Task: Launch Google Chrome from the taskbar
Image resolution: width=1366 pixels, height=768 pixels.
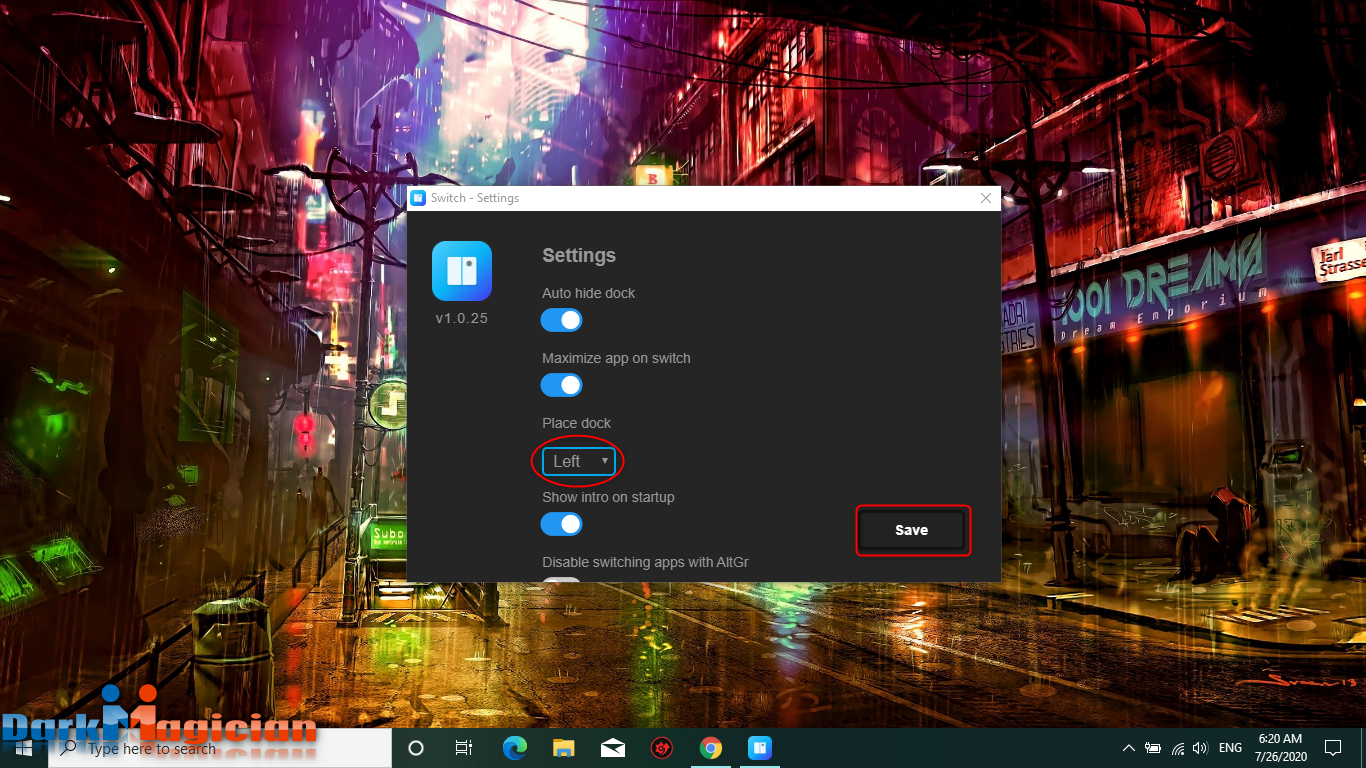Action: [711, 748]
